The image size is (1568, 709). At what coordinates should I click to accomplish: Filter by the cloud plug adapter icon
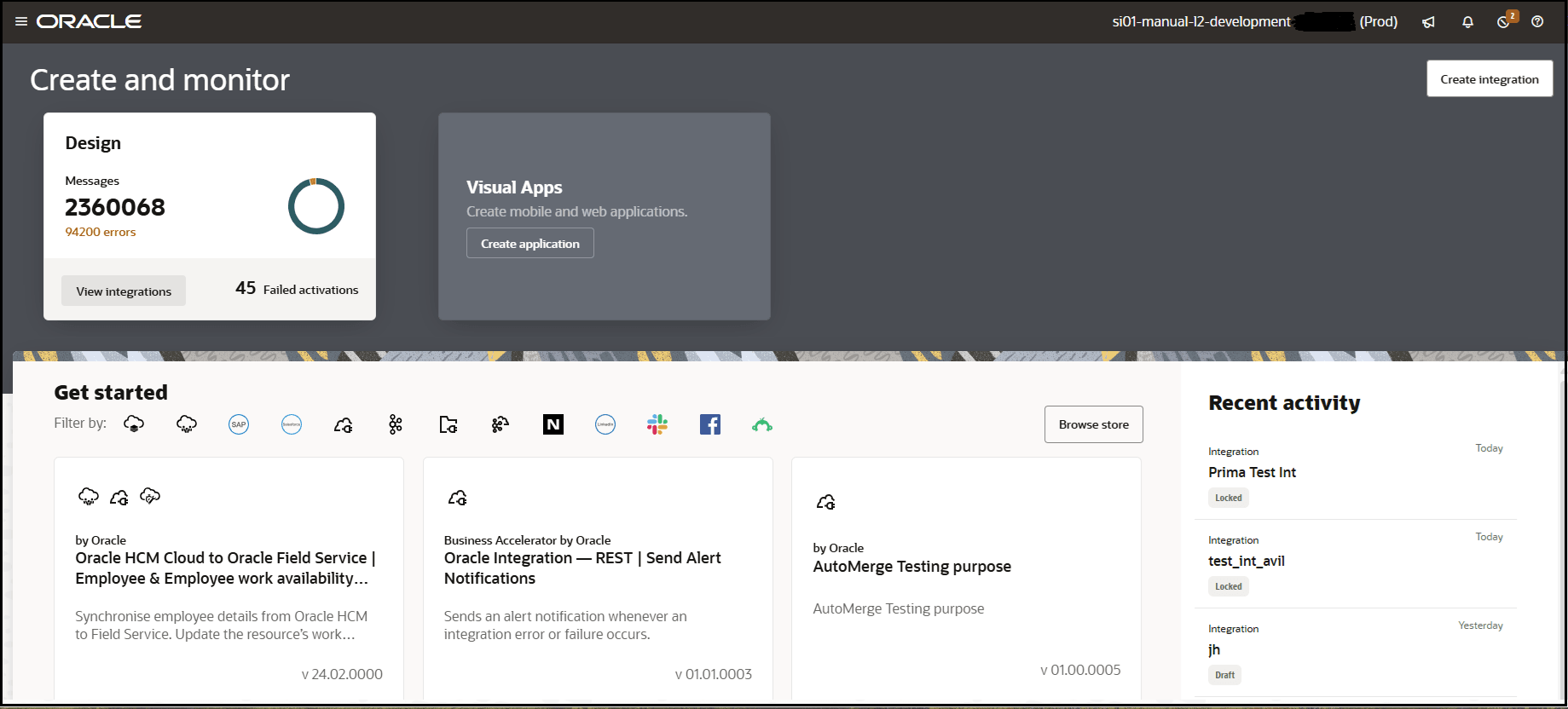click(x=344, y=424)
